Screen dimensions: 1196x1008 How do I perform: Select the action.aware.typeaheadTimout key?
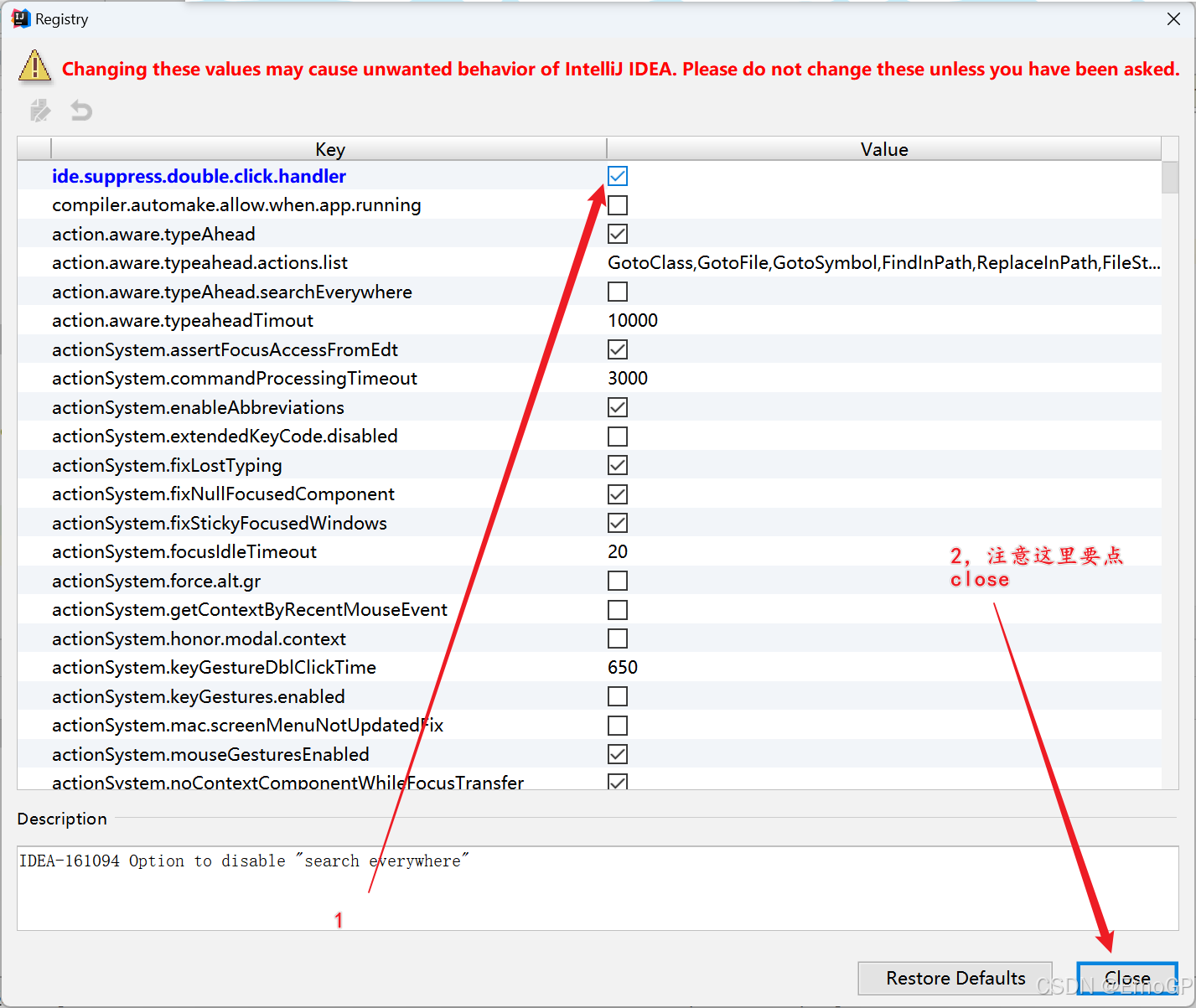[x=183, y=321]
